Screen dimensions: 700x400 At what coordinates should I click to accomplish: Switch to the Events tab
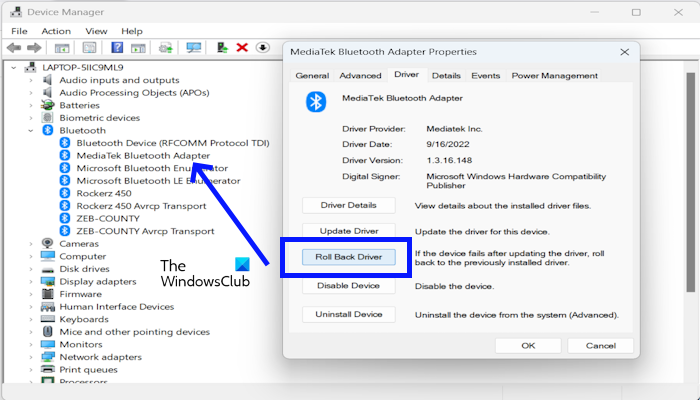pyautogui.click(x=485, y=75)
